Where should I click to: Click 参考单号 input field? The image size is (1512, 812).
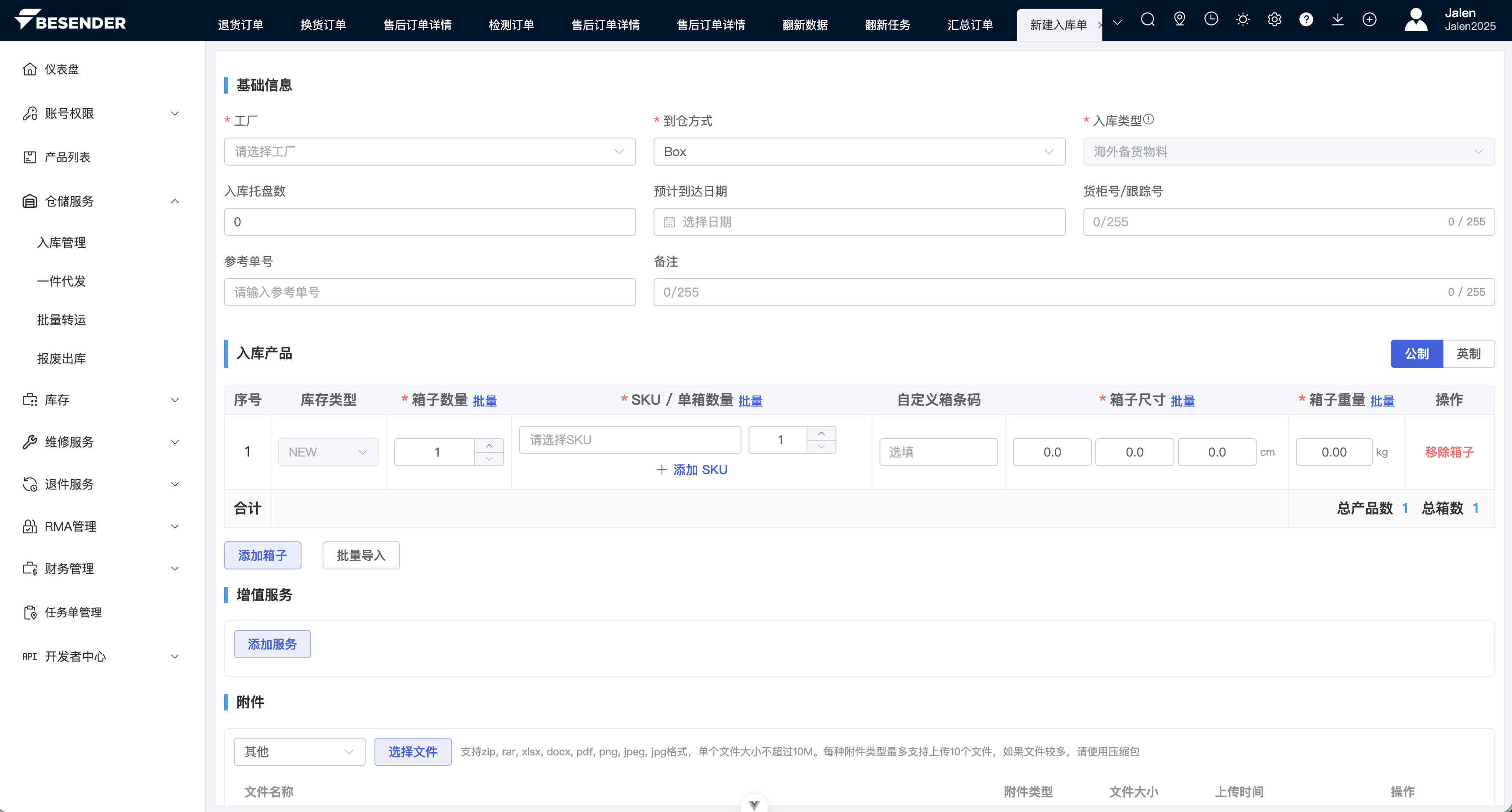[430, 292]
